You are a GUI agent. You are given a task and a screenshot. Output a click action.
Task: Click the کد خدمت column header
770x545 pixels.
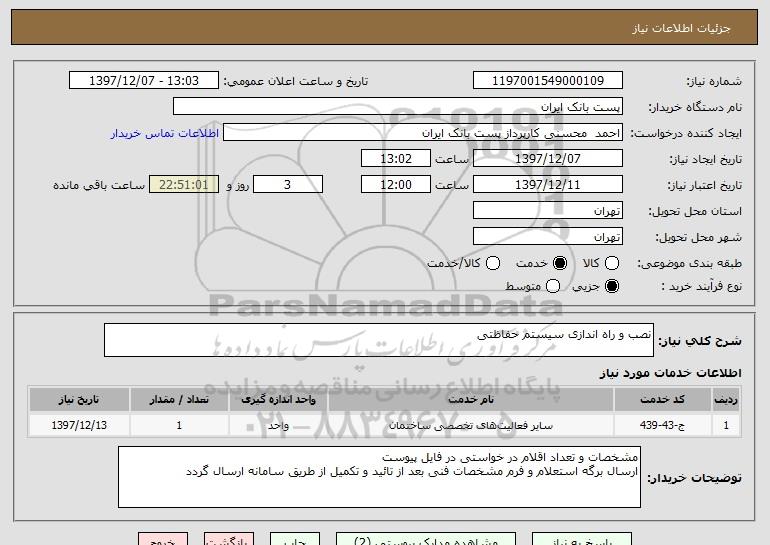point(662,400)
